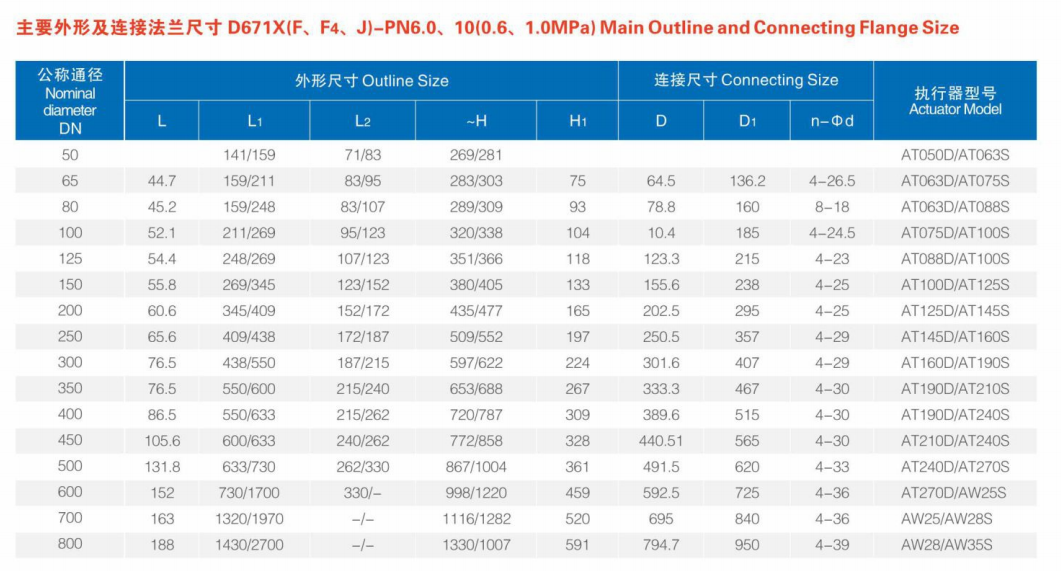Click the DN 450 row label
The image size is (1061, 571).
click(70, 441)
